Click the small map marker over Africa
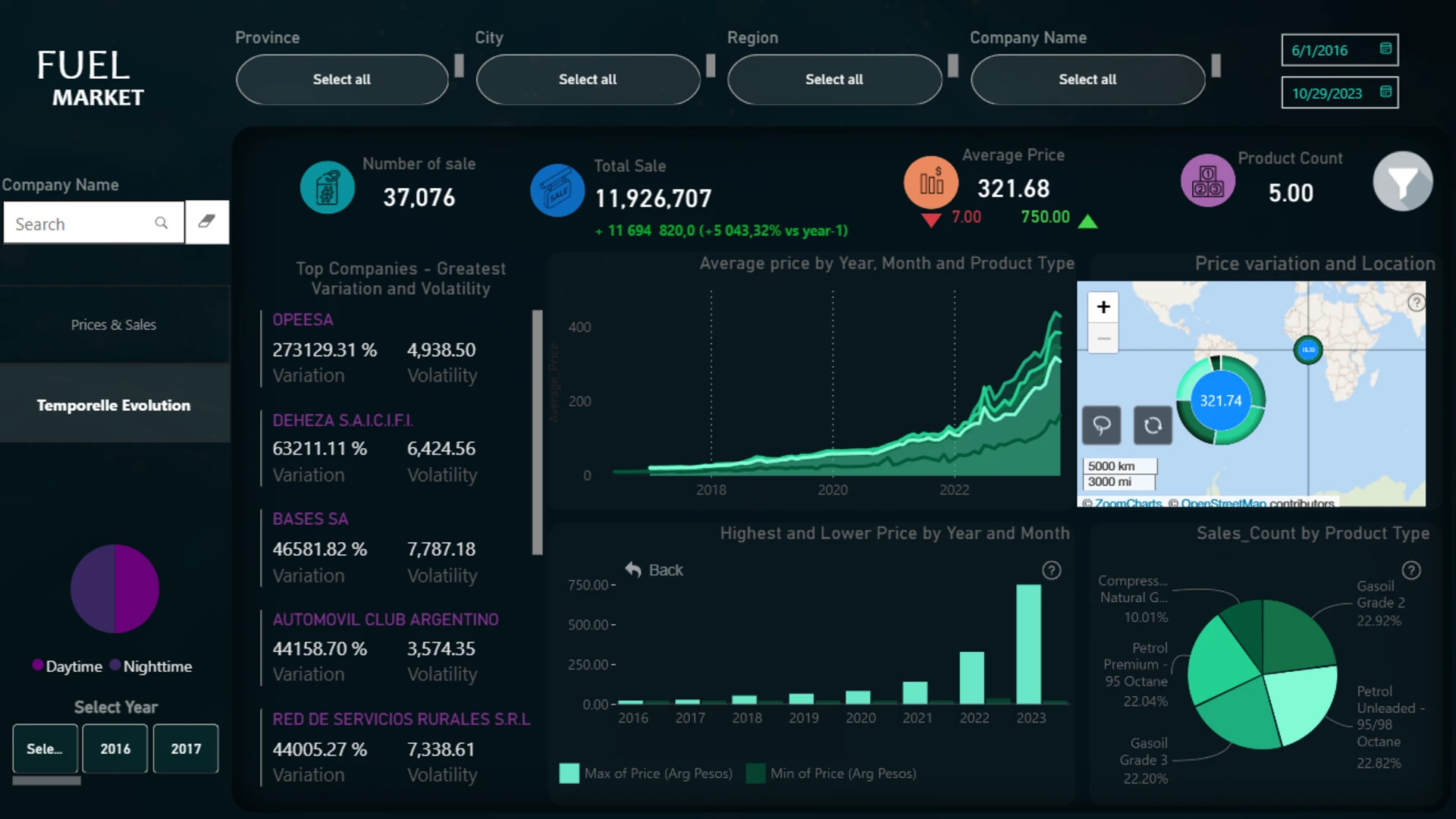This screenshot has height=819, width=1456. [x=1308, y=350]
